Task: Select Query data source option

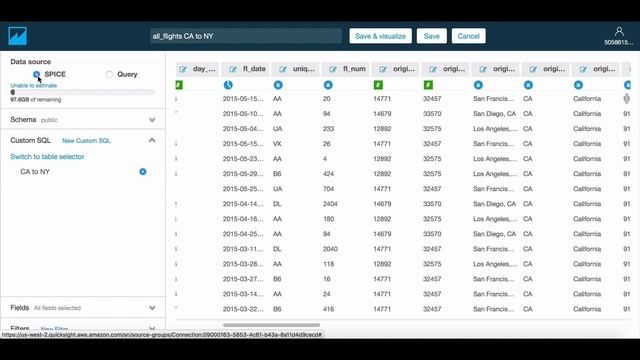Action: (x=109, y=74)
